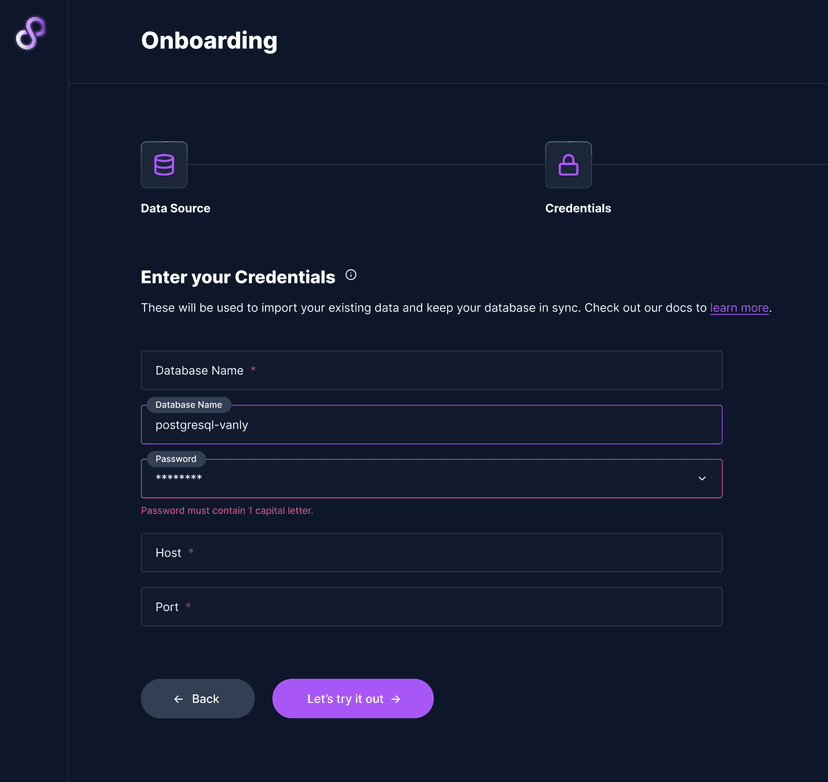The height and width of the screenshot is (782, 828).
Task: Open the learn more docs link
Action: pos(739,308)
